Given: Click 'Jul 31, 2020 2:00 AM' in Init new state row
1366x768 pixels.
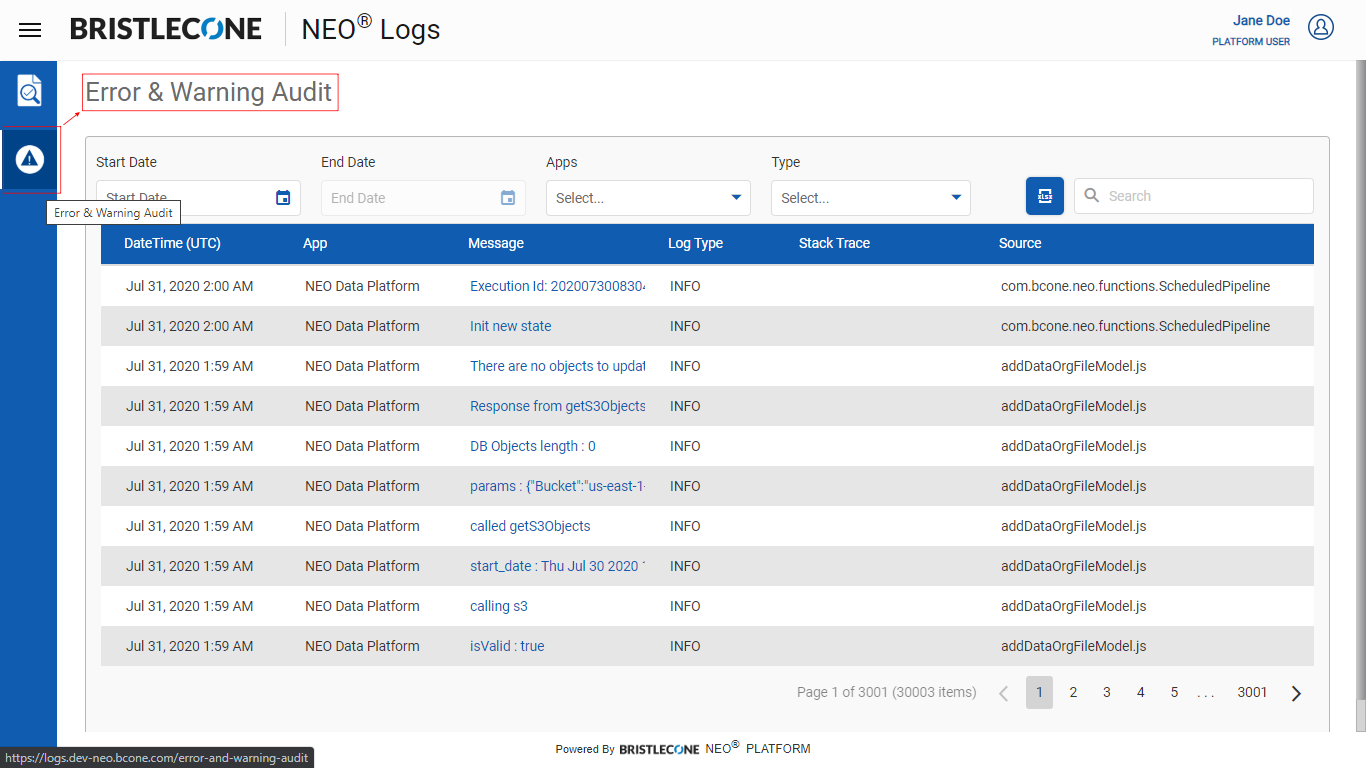Looking at the screenshot, I should 190,326.
